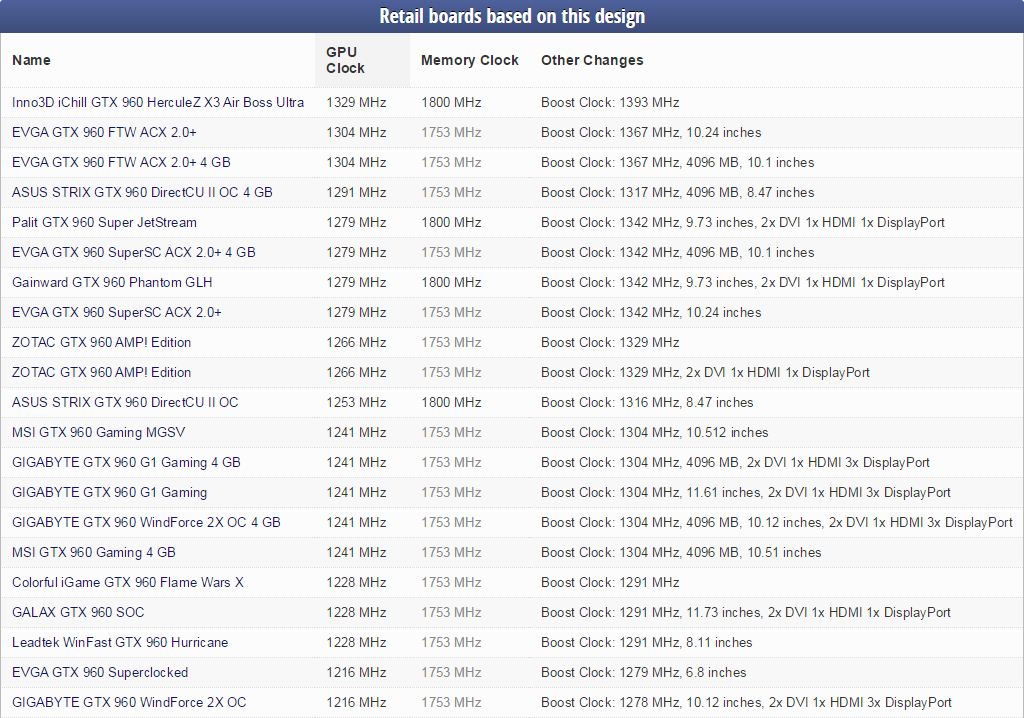Screen dimensions: 1024x718
Task: Open MSI GTX 960 Gaming MGSV
Action: (99, 432)
